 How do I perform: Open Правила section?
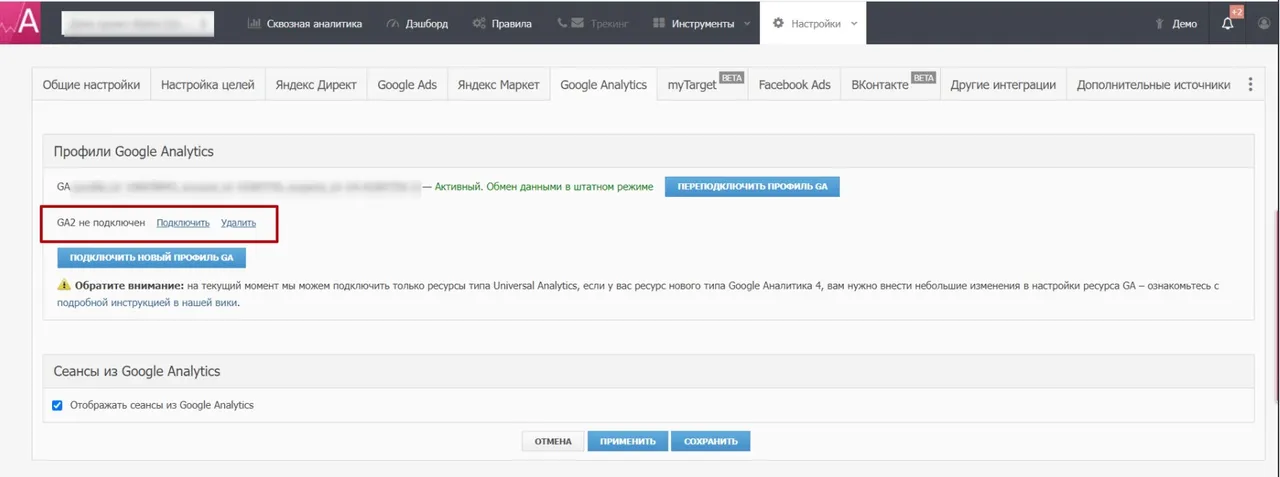click(502, 23)
